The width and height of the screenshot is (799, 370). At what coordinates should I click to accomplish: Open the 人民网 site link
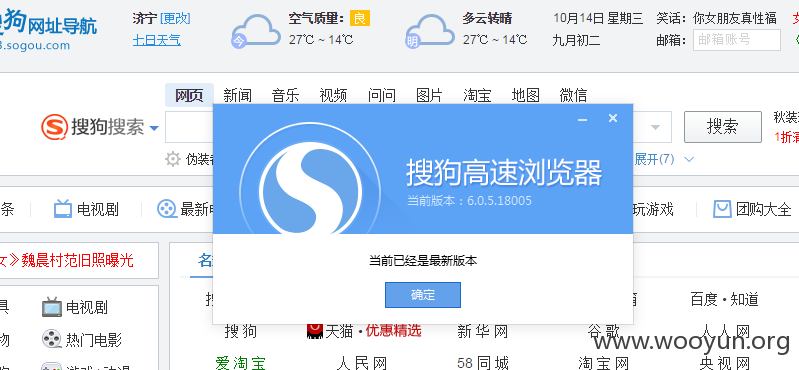tap(362, 363)
